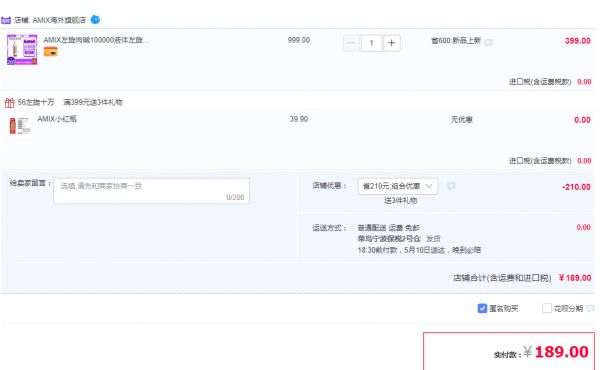Click the 5月10日送达 delivery estimate line
This screenshot has width=600, height=370.
pos(419,250)
